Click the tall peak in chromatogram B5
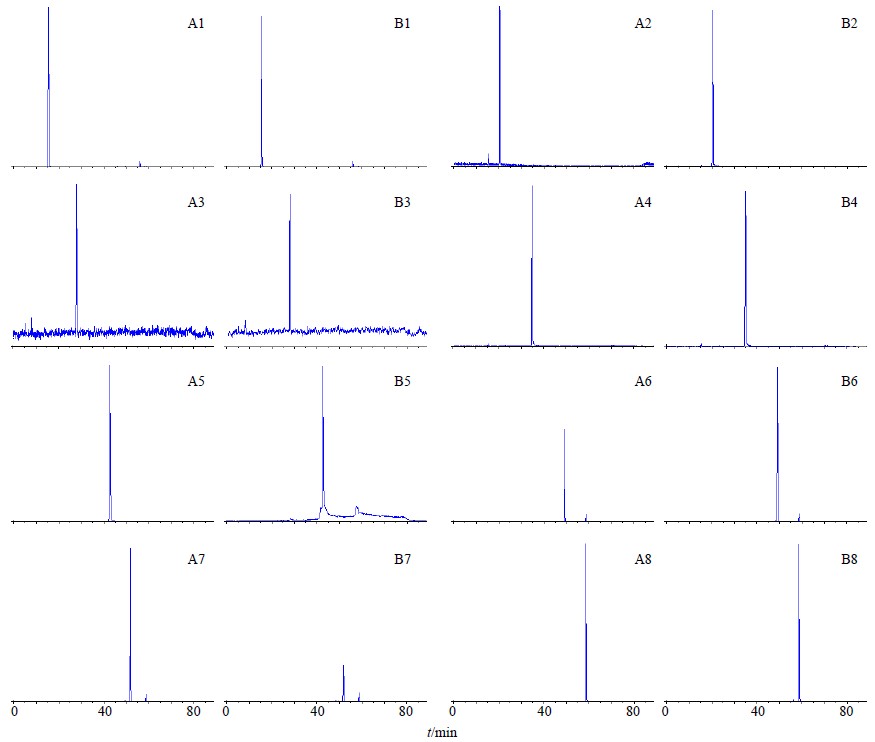The image size is (875, 742). click(323, 438)
